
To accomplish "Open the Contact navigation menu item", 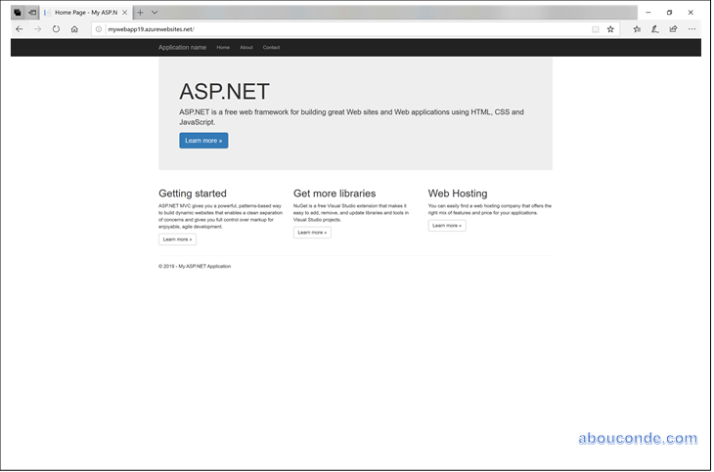I will point(271,47).
